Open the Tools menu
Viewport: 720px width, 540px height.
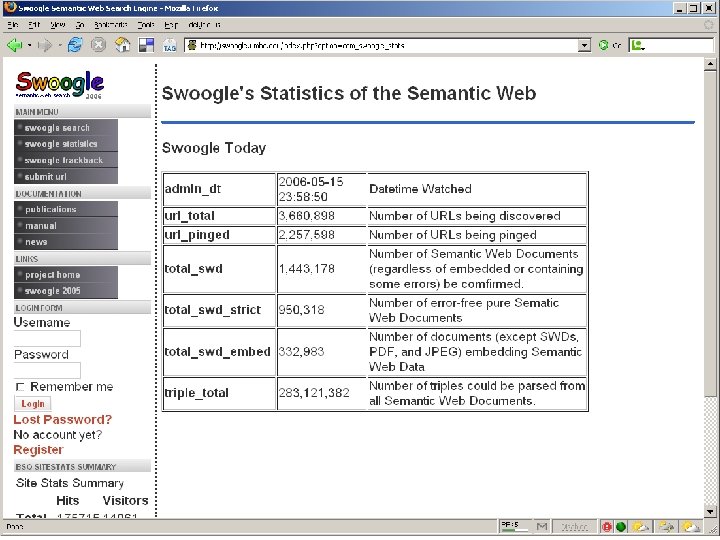point(146,25)
